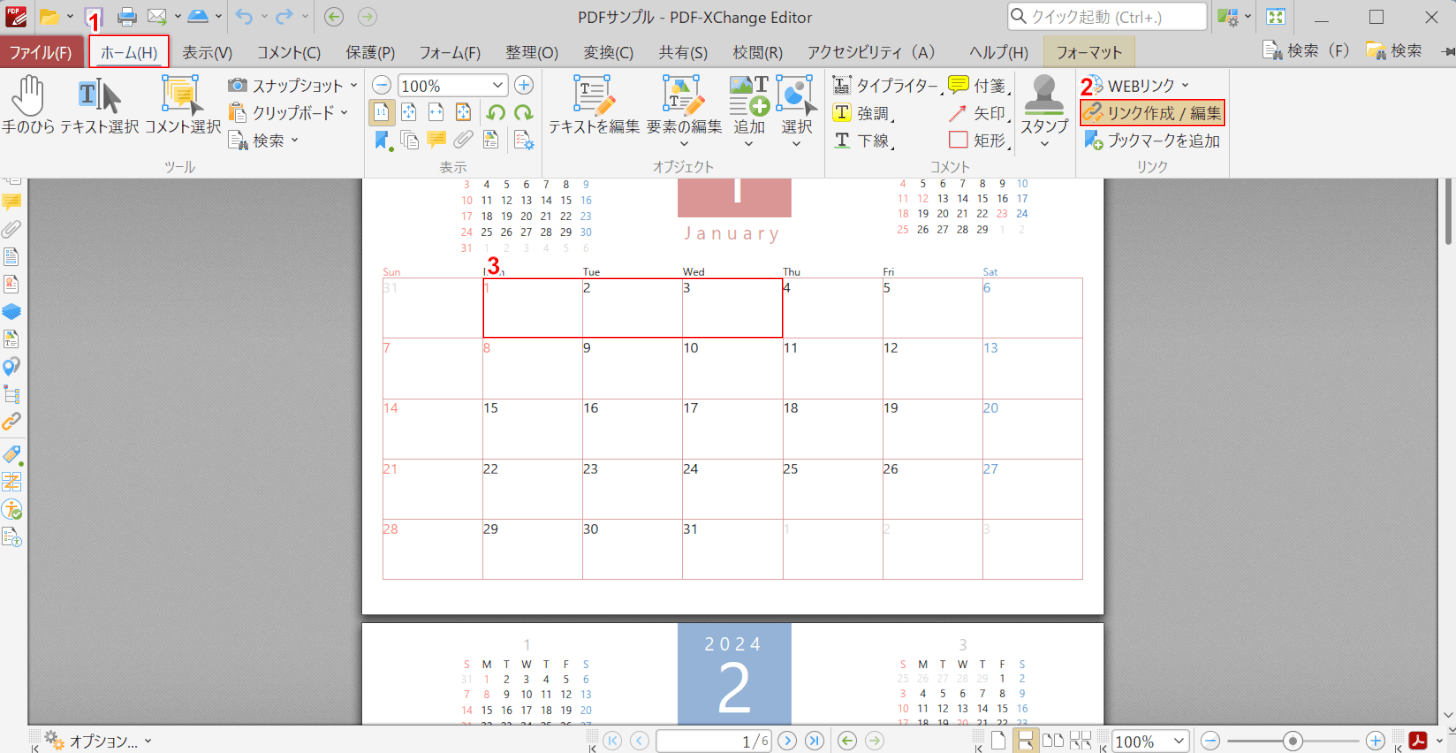Image resolution: width=1456 pixels, height=753 pixels.
Task: Switch to the Convert (変換) tab
Action: point(608,52)
